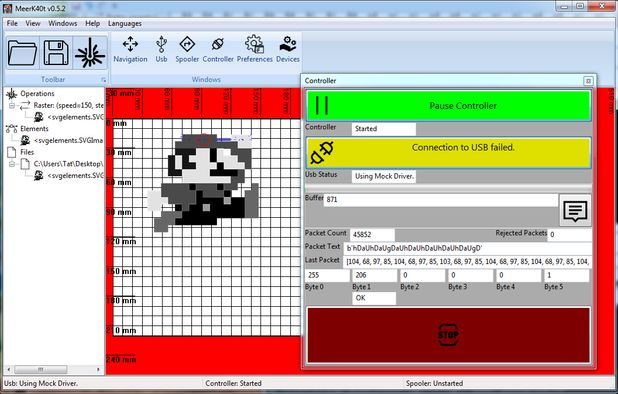618x394 pixels.
Task: Open the MeerK40t title bar app icon
Action: tap(8, 8)
